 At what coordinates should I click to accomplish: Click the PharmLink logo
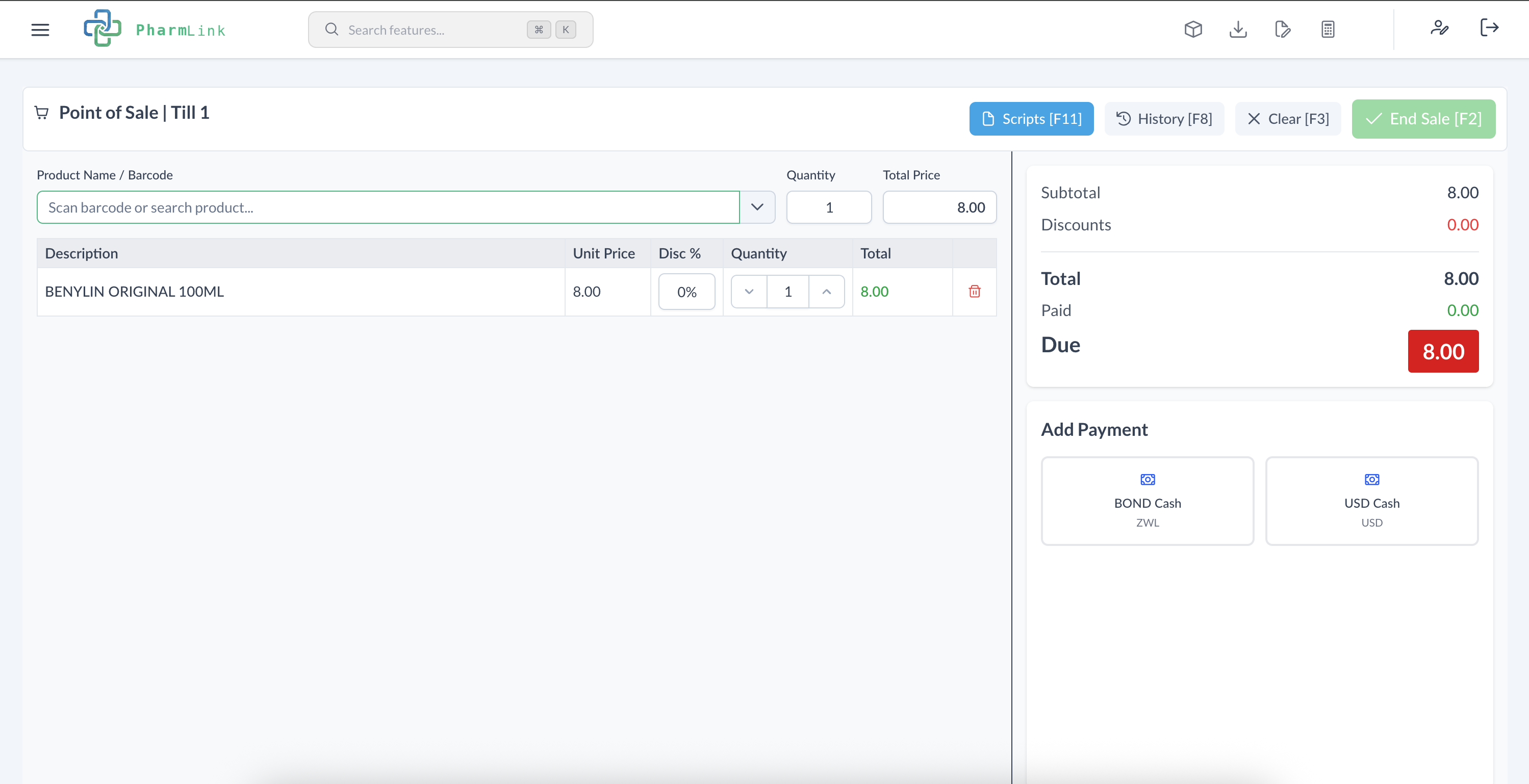tap(156, 29)
